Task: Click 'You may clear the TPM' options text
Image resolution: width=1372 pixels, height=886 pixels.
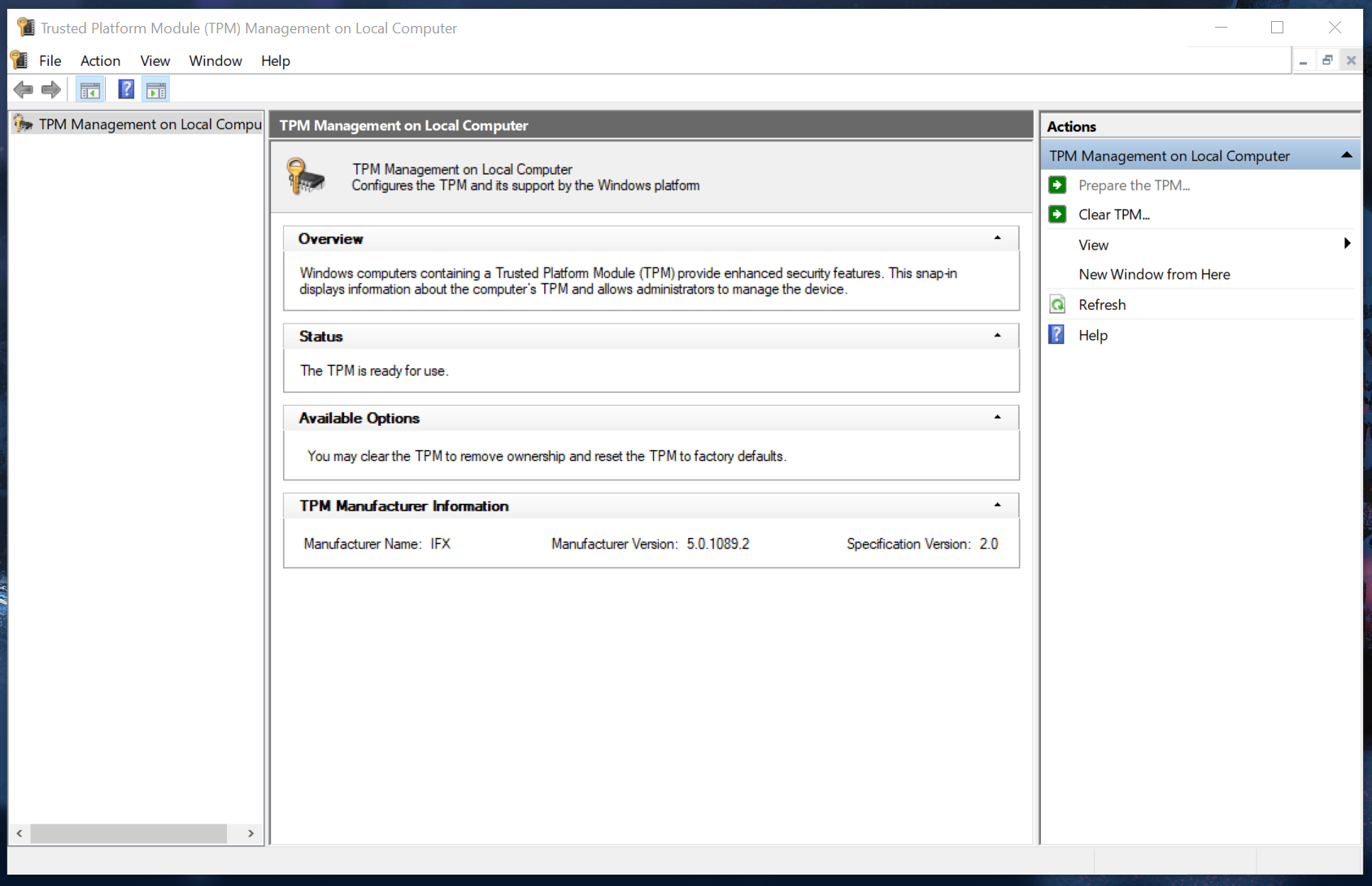Action: point(547,456)
